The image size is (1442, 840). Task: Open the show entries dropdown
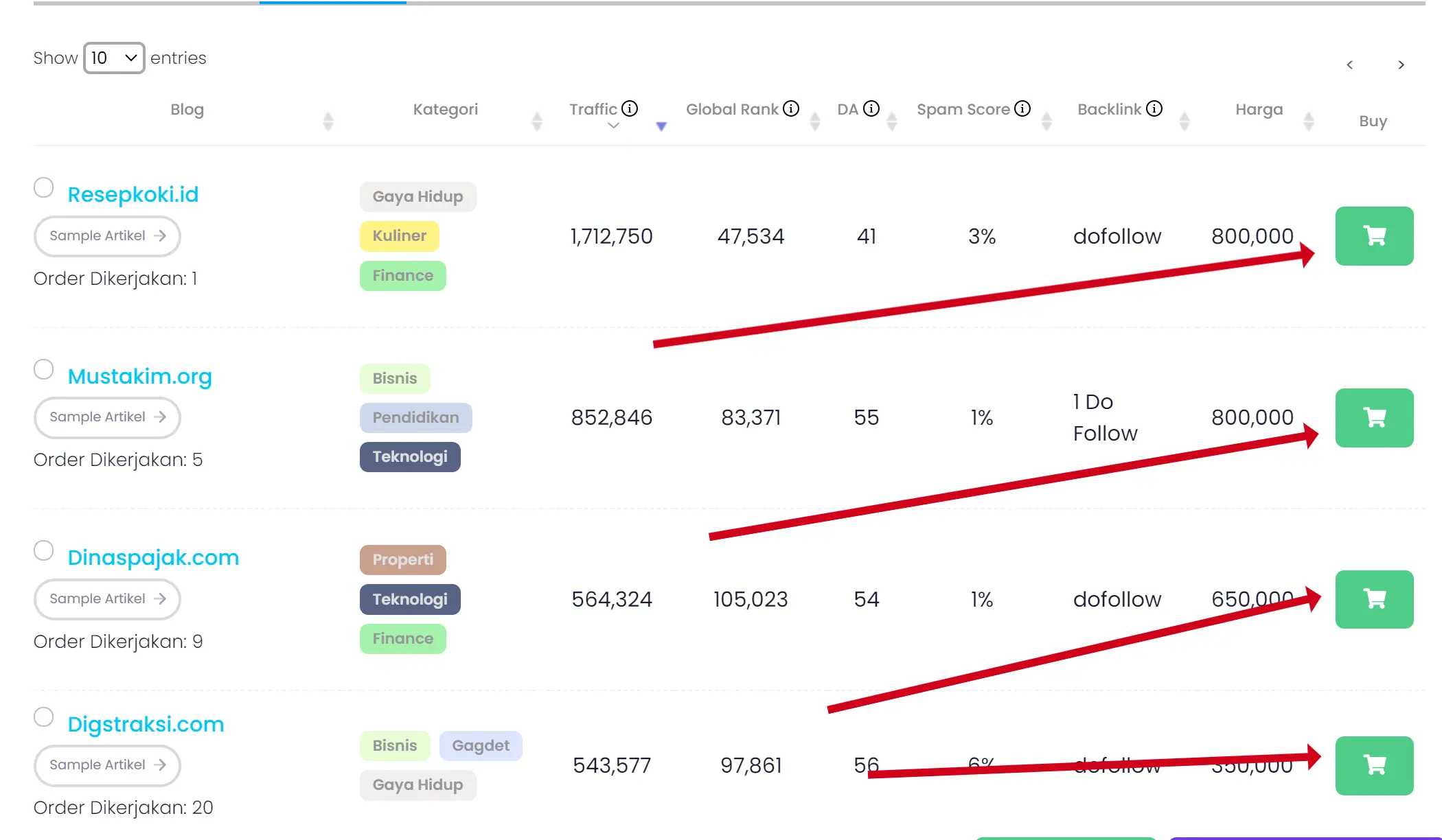pyautogui.click(x=114, y=58)
